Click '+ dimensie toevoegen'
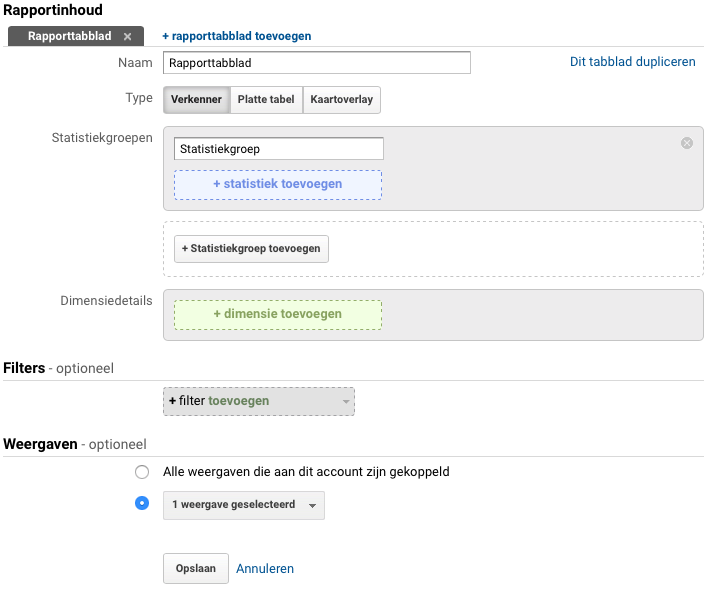 pos(277,314)
